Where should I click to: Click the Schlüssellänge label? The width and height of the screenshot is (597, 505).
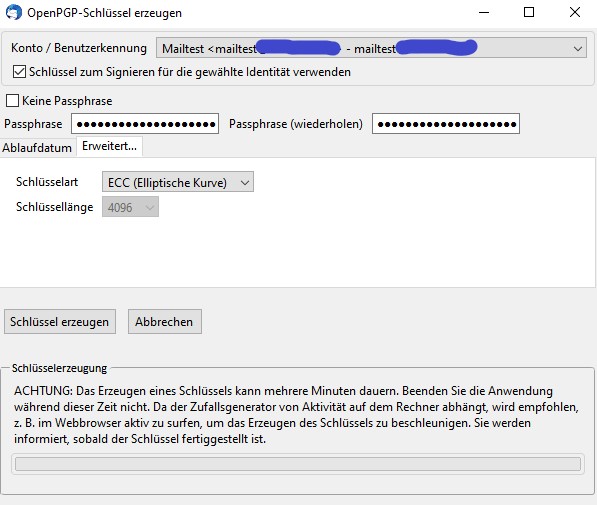tap(54, 207)
